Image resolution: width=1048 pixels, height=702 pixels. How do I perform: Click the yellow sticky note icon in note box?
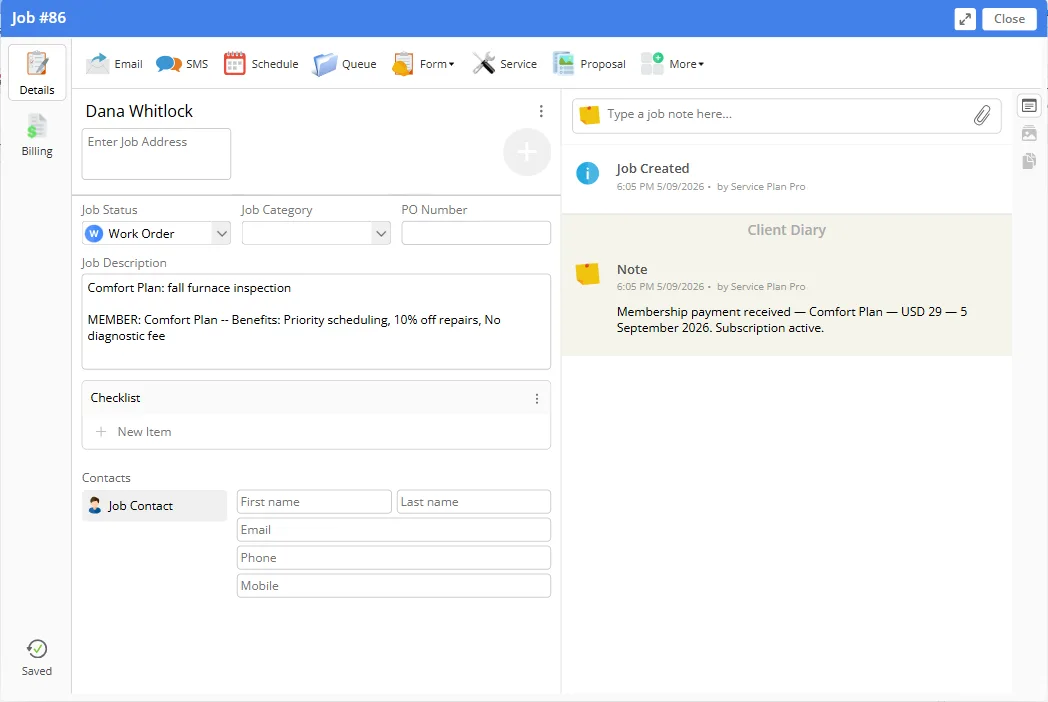click(x=589, y=114)
